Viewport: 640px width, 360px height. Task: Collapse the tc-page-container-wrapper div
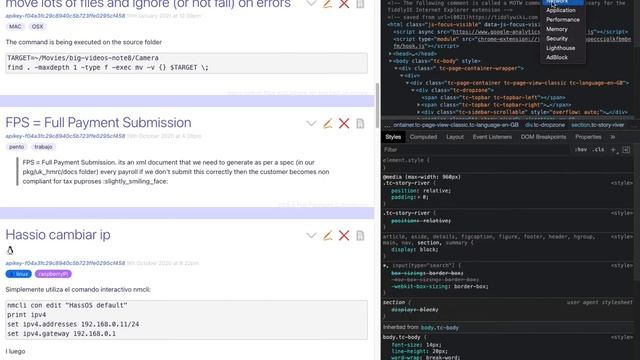pyautogui.click(x=396, y=68)
